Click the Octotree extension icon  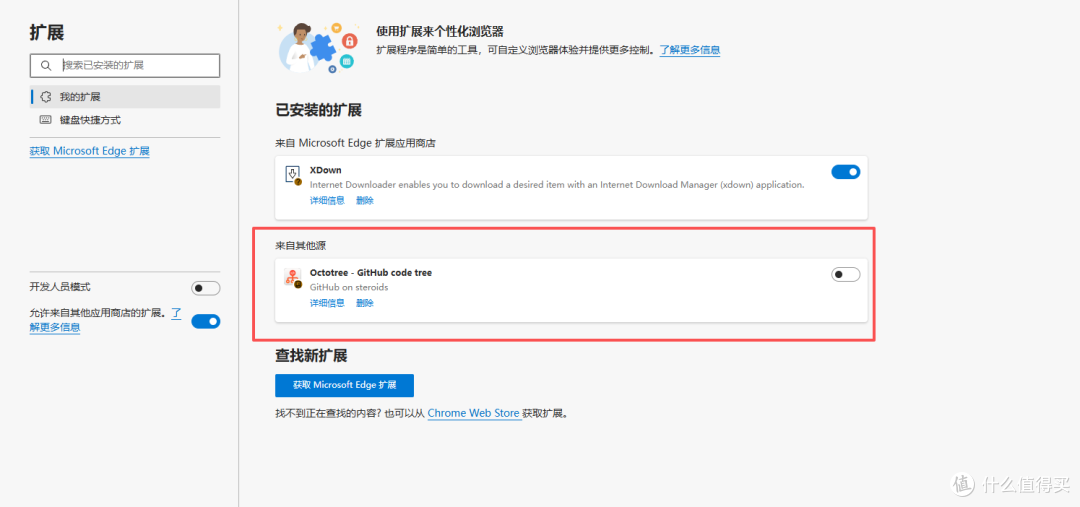coord(293,278)
